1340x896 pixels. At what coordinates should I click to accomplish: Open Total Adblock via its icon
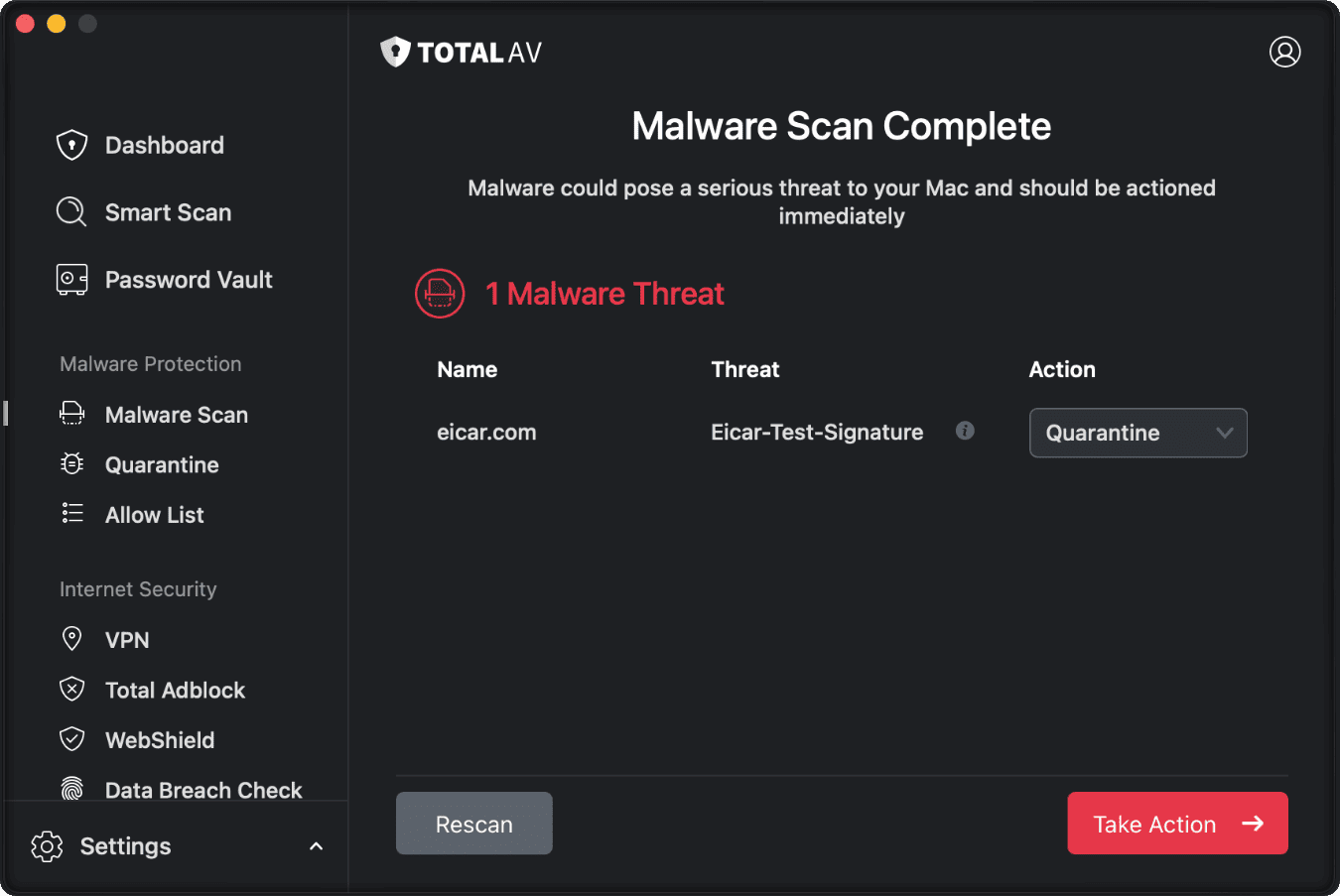(71, 690)
